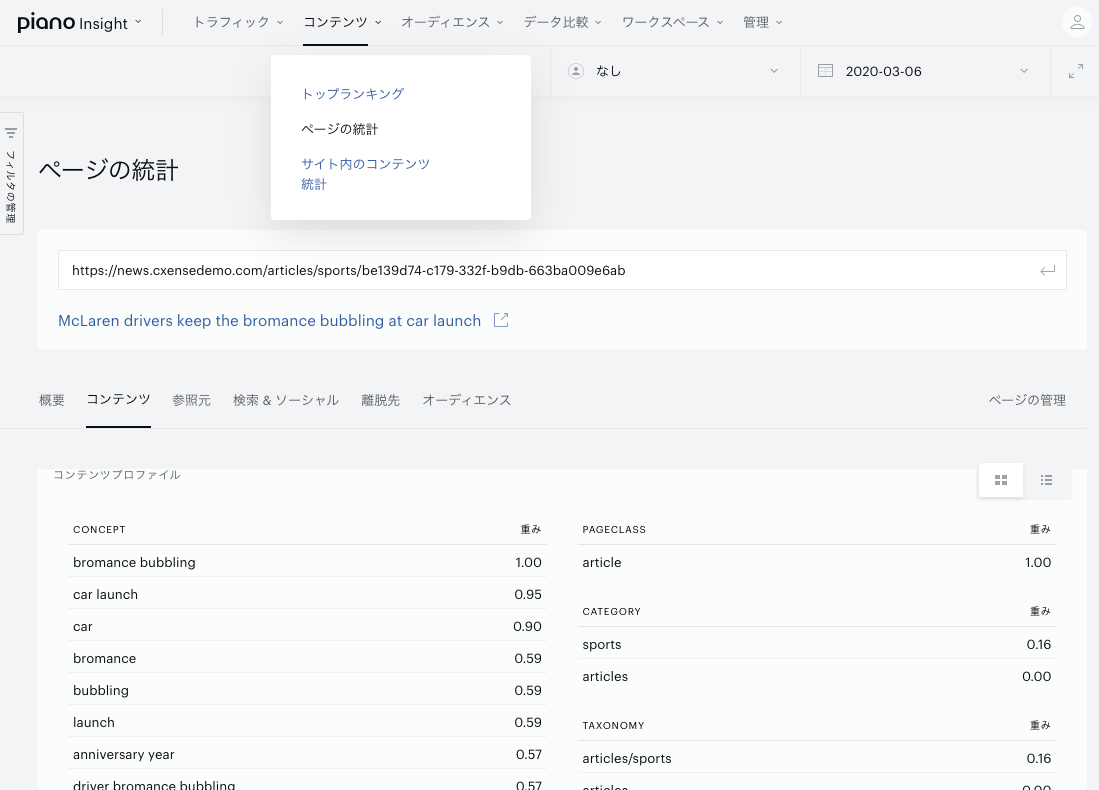The width and height of the screenshot is (1099, 790).
Task: Select the 'car launch' concept row
Action: point(307,594)
